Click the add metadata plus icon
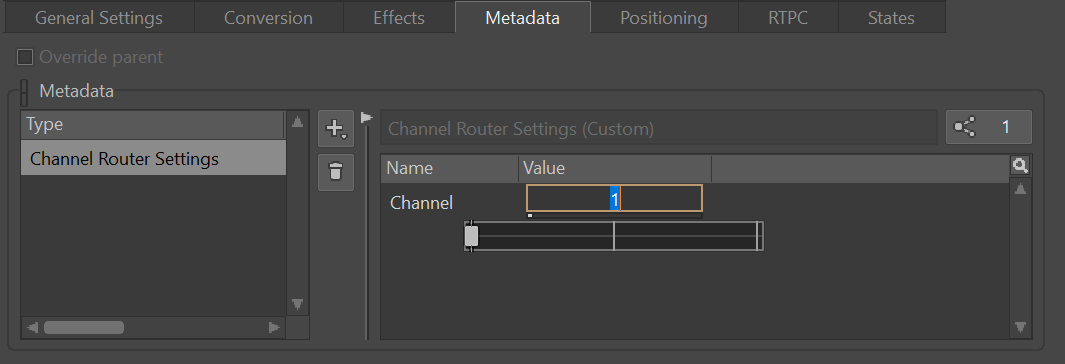The height and width of the screenshot is (364, 1065). click(x=336, y=128)
